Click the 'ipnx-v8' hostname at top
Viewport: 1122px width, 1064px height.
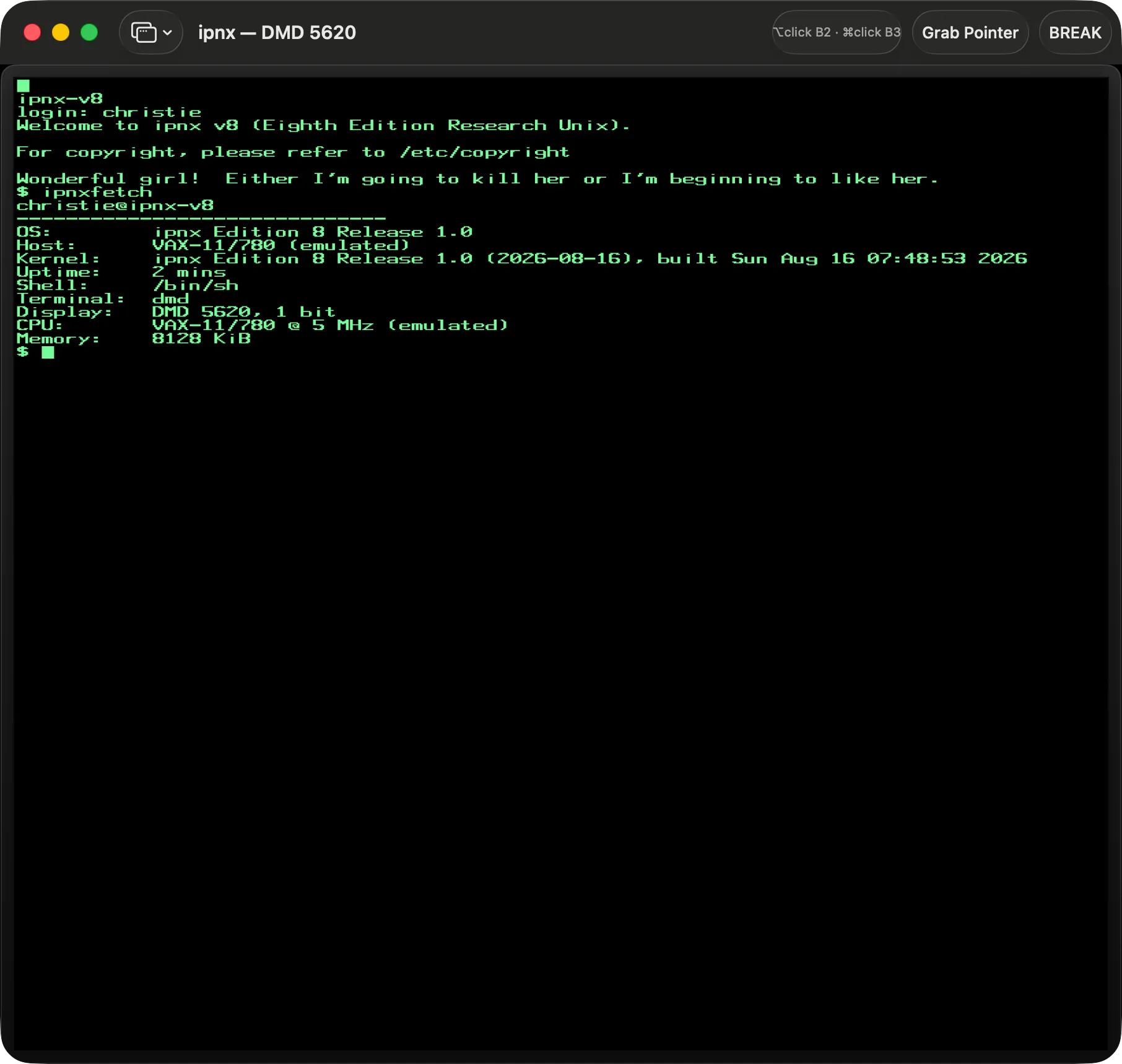pyautogui.click(x=60, y=99)
